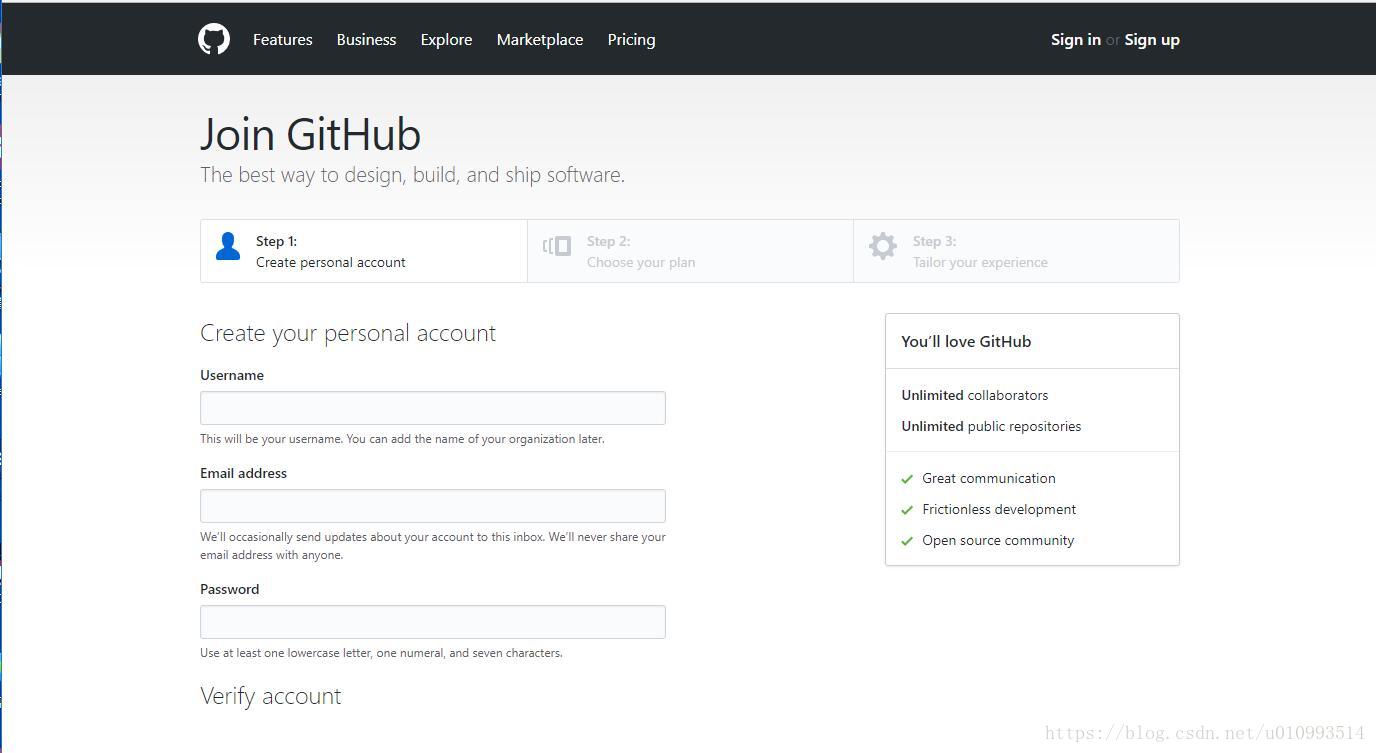Click checkmark beside Great communication

907,479
